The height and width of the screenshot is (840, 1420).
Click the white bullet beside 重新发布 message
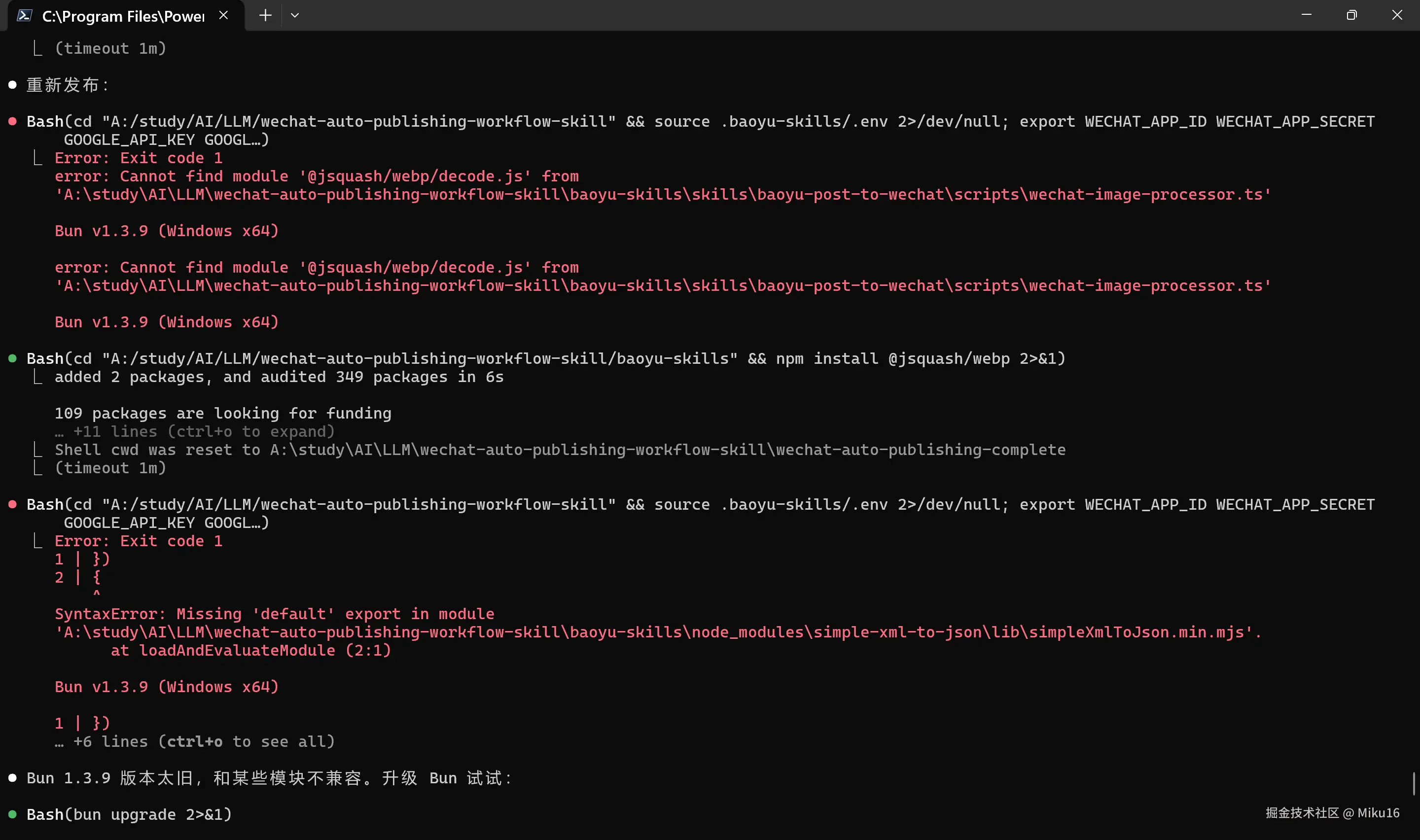click(x=12, y=85)
